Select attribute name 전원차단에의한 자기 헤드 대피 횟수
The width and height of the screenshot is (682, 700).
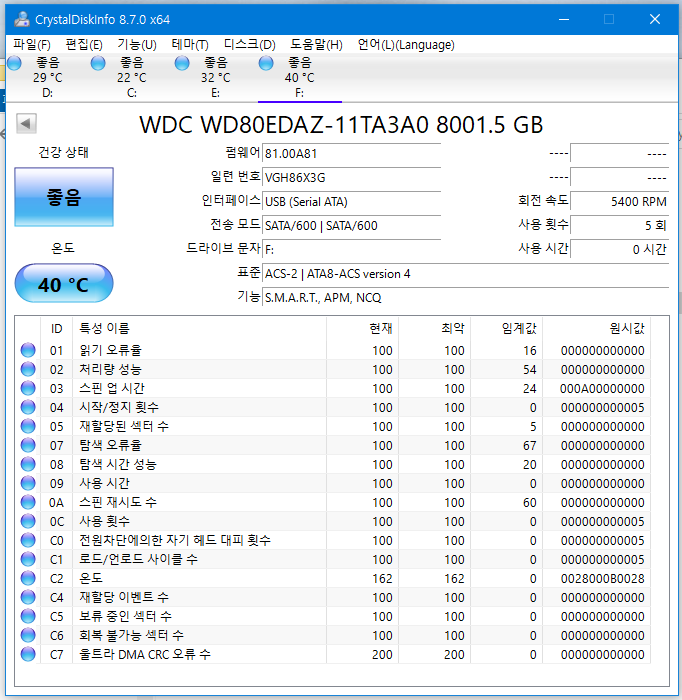point(175,540)
